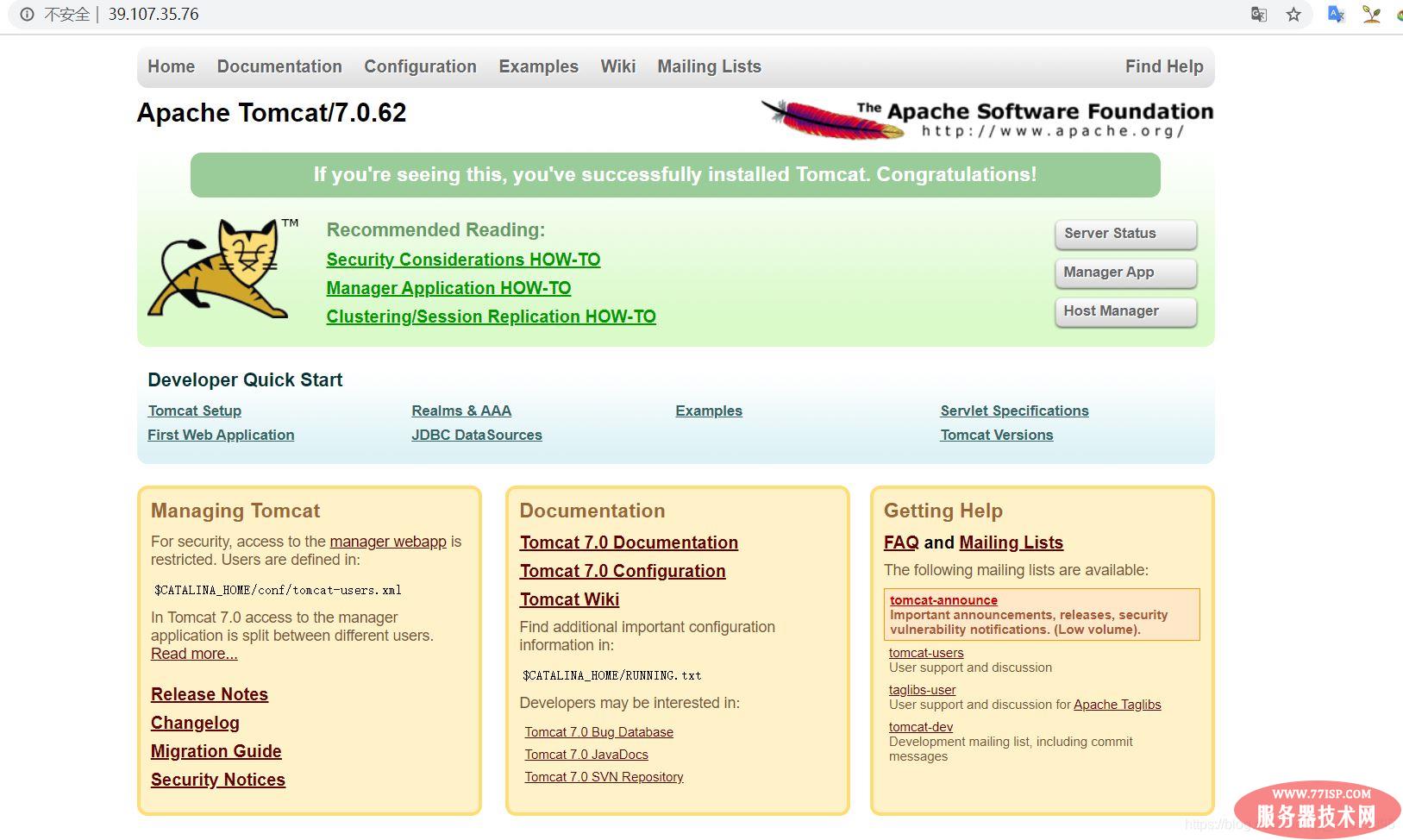Open Tomcat Versions link
This screenshot has width=1403, height=840.
click(996, 435)
